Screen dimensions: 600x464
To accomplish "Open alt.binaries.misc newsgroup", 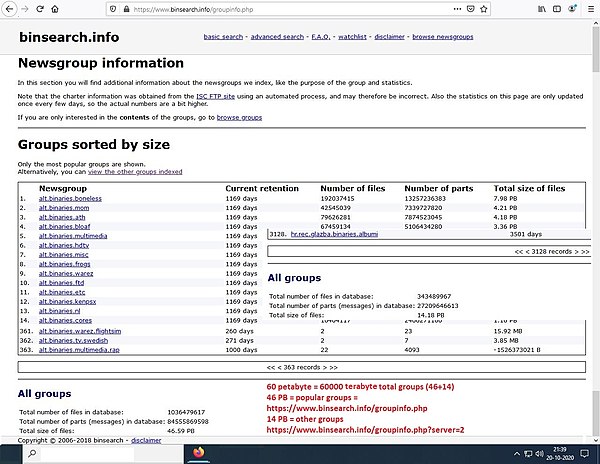I will (64, 255).
